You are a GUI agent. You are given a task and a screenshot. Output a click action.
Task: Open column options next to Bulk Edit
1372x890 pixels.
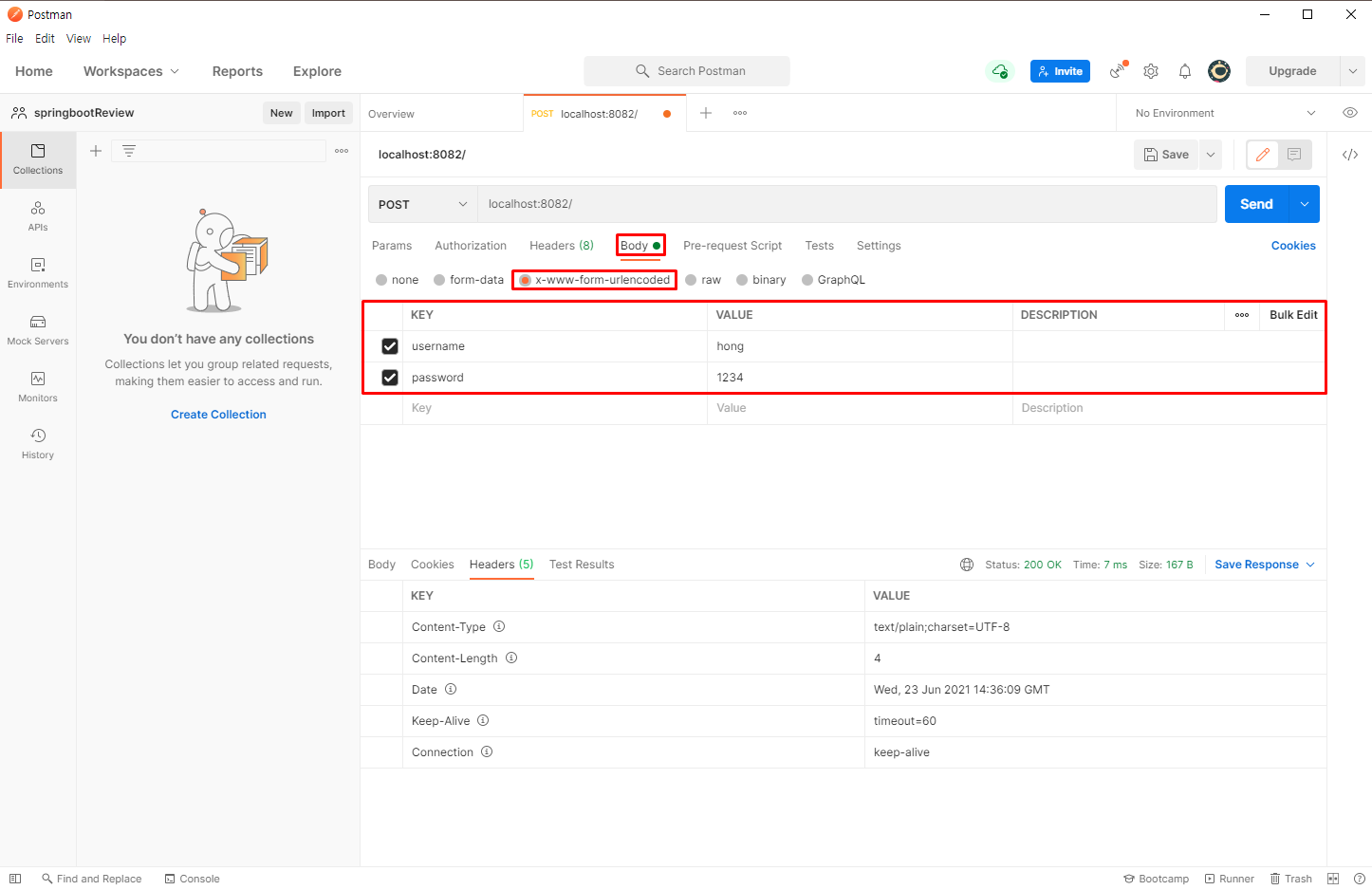(1242, 315)
